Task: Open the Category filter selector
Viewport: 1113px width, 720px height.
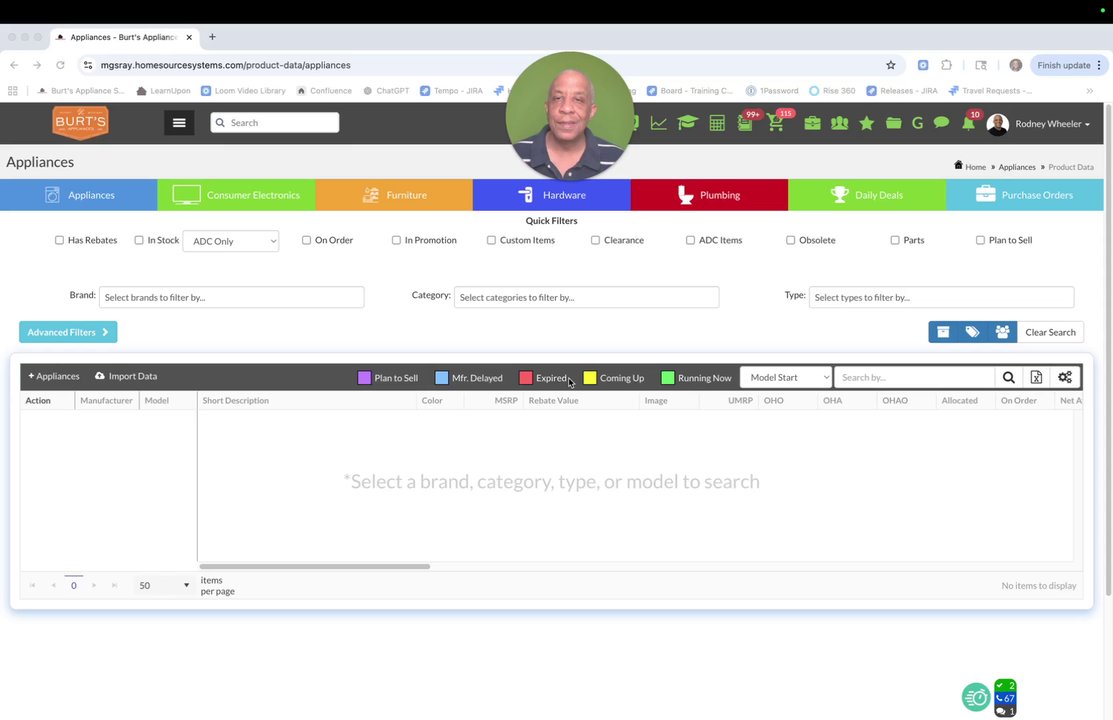Action: tap(586, 297)
